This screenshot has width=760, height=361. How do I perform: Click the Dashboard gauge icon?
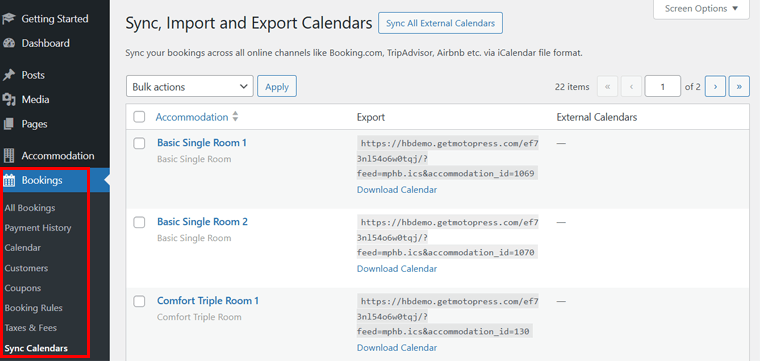[8, 43]
